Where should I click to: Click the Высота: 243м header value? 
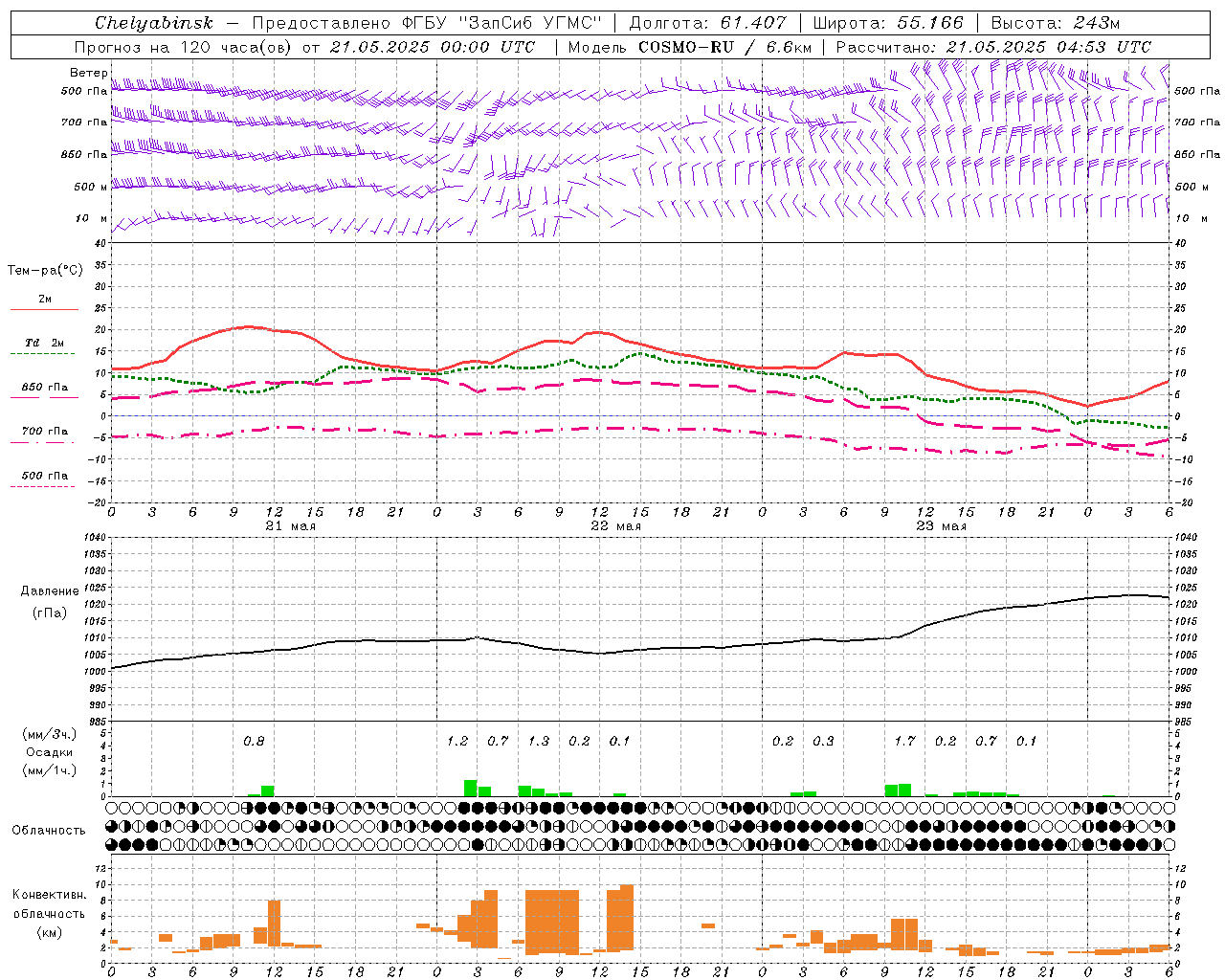[1056, 23]
